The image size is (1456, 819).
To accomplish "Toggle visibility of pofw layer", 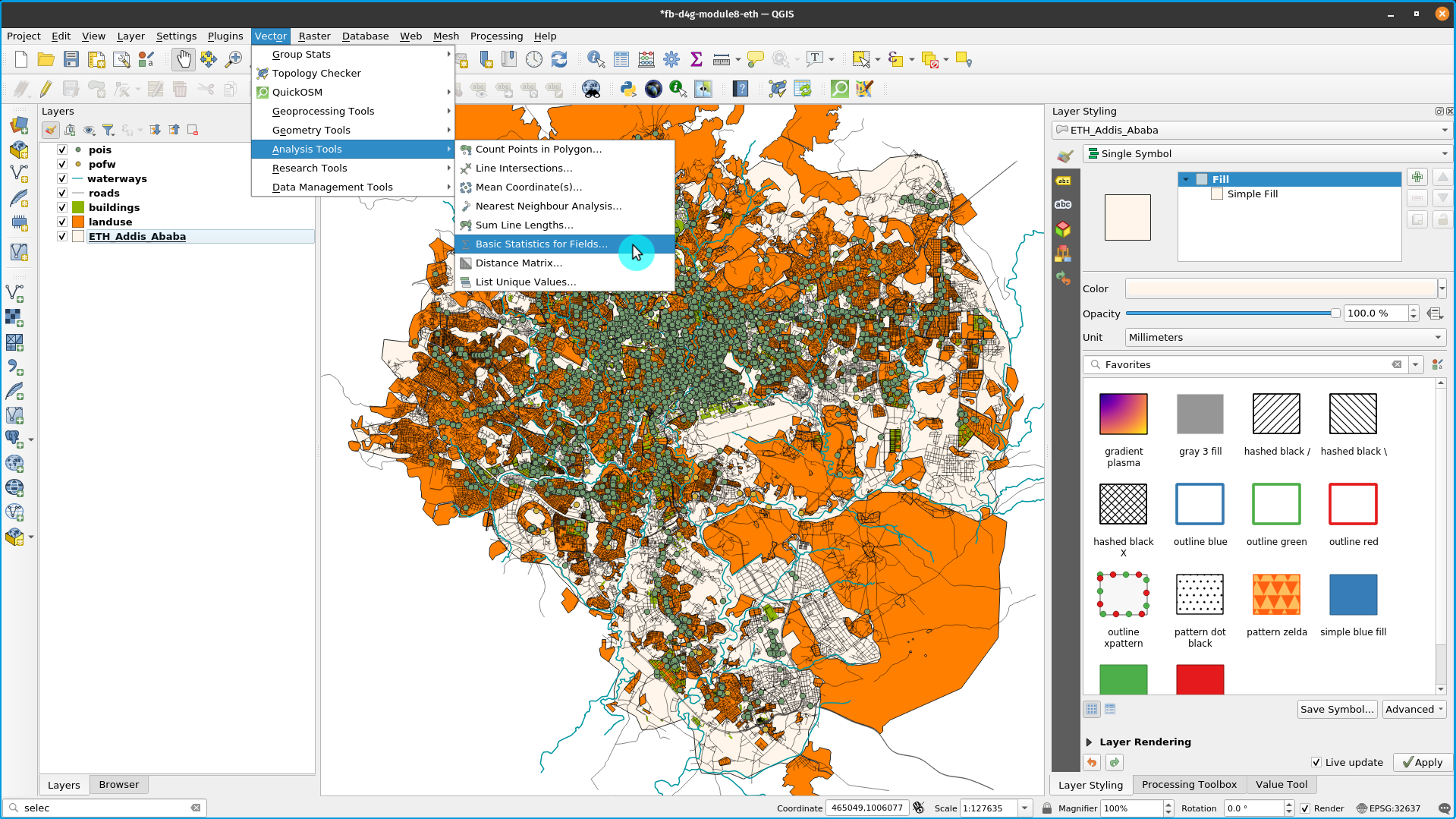I will (x=62, y=165).
